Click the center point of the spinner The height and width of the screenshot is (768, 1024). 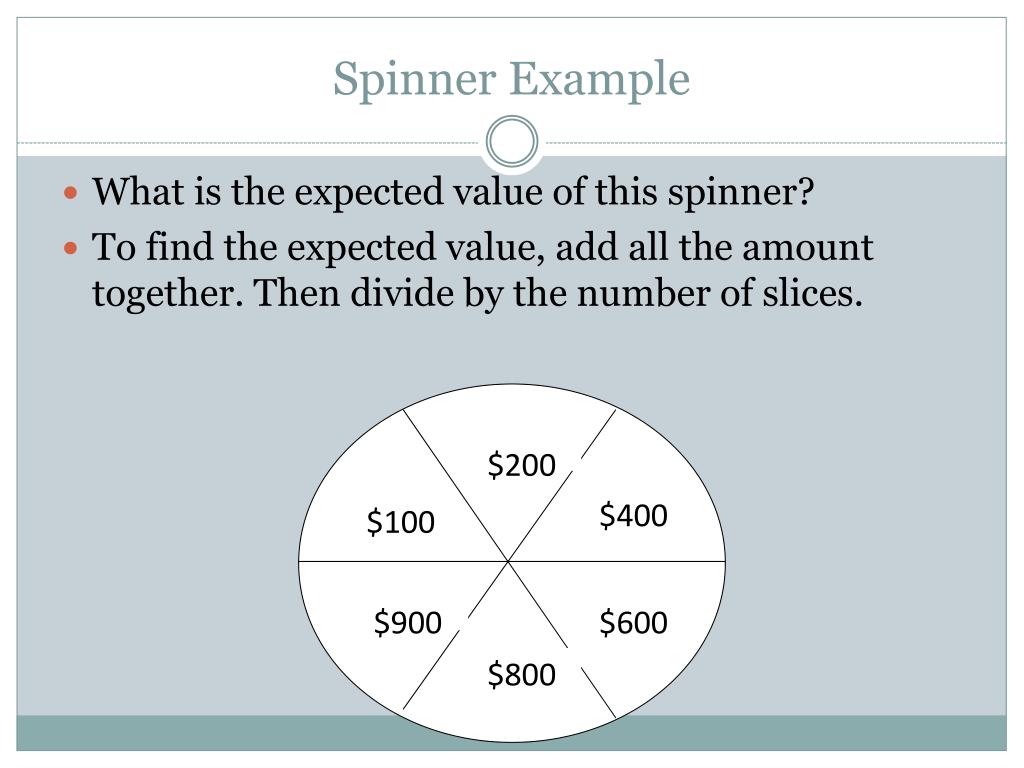coord(508,561)
